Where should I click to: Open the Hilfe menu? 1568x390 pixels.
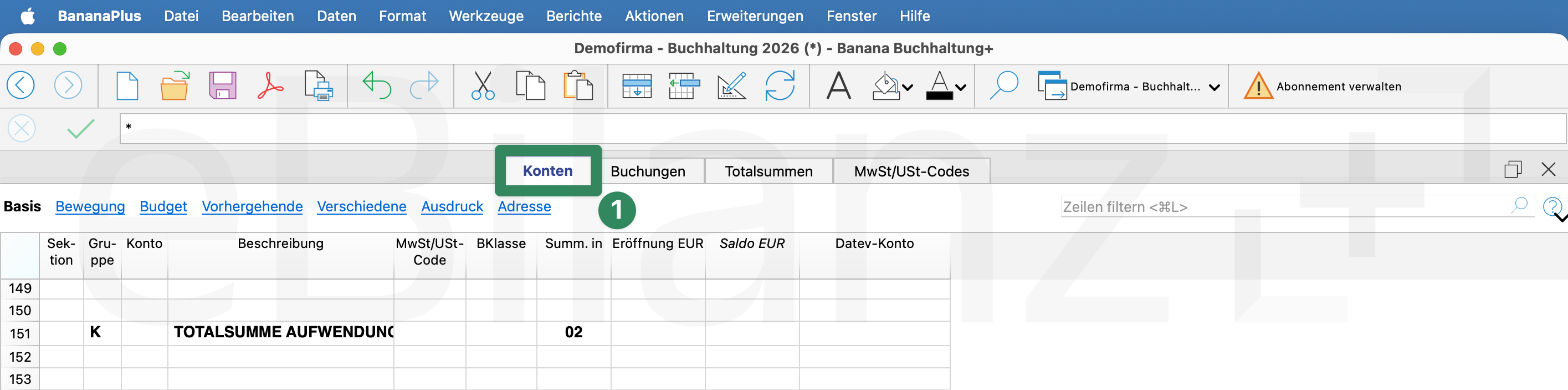[915, 16]
